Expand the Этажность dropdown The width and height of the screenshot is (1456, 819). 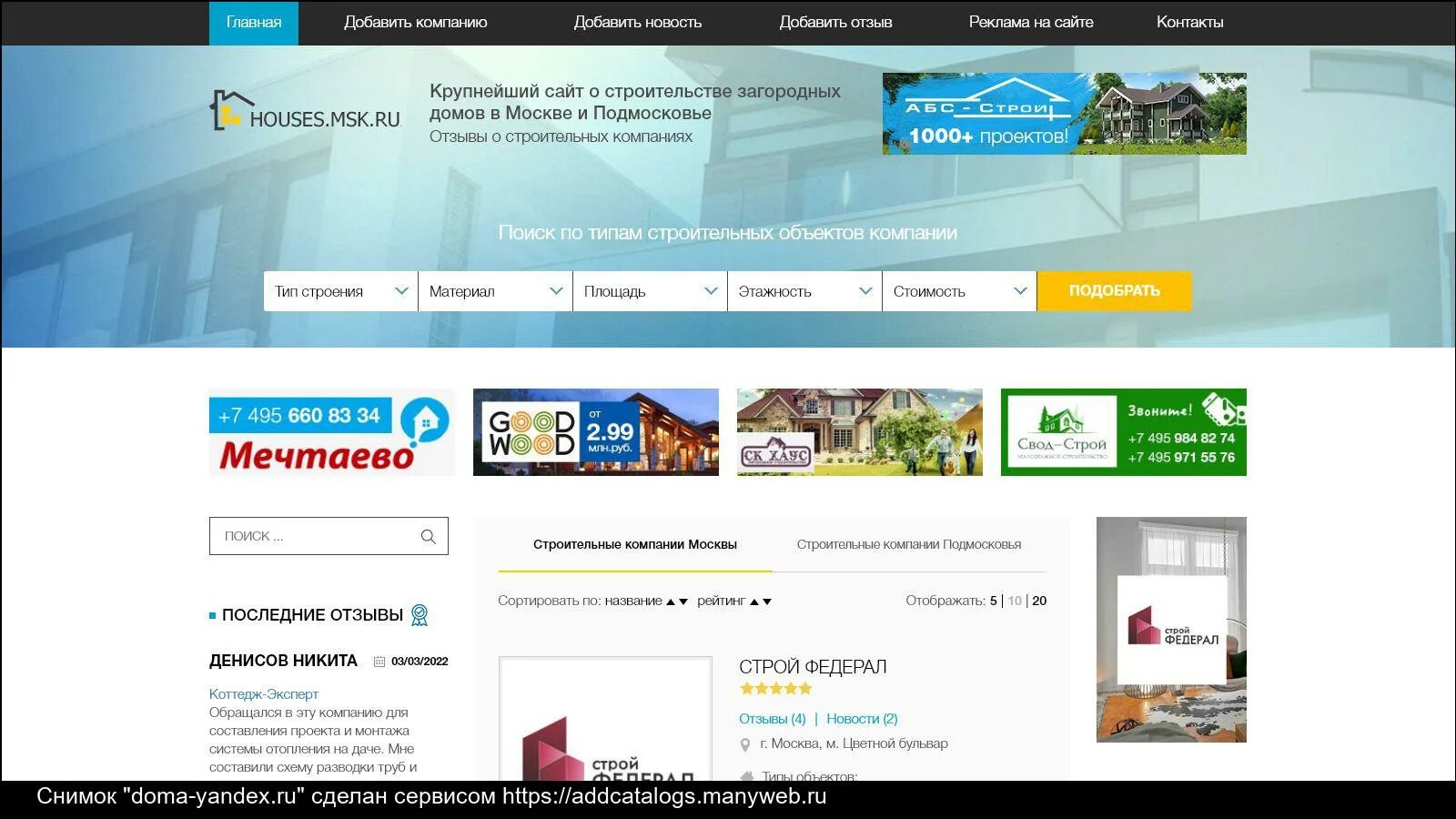click(805, 291)
